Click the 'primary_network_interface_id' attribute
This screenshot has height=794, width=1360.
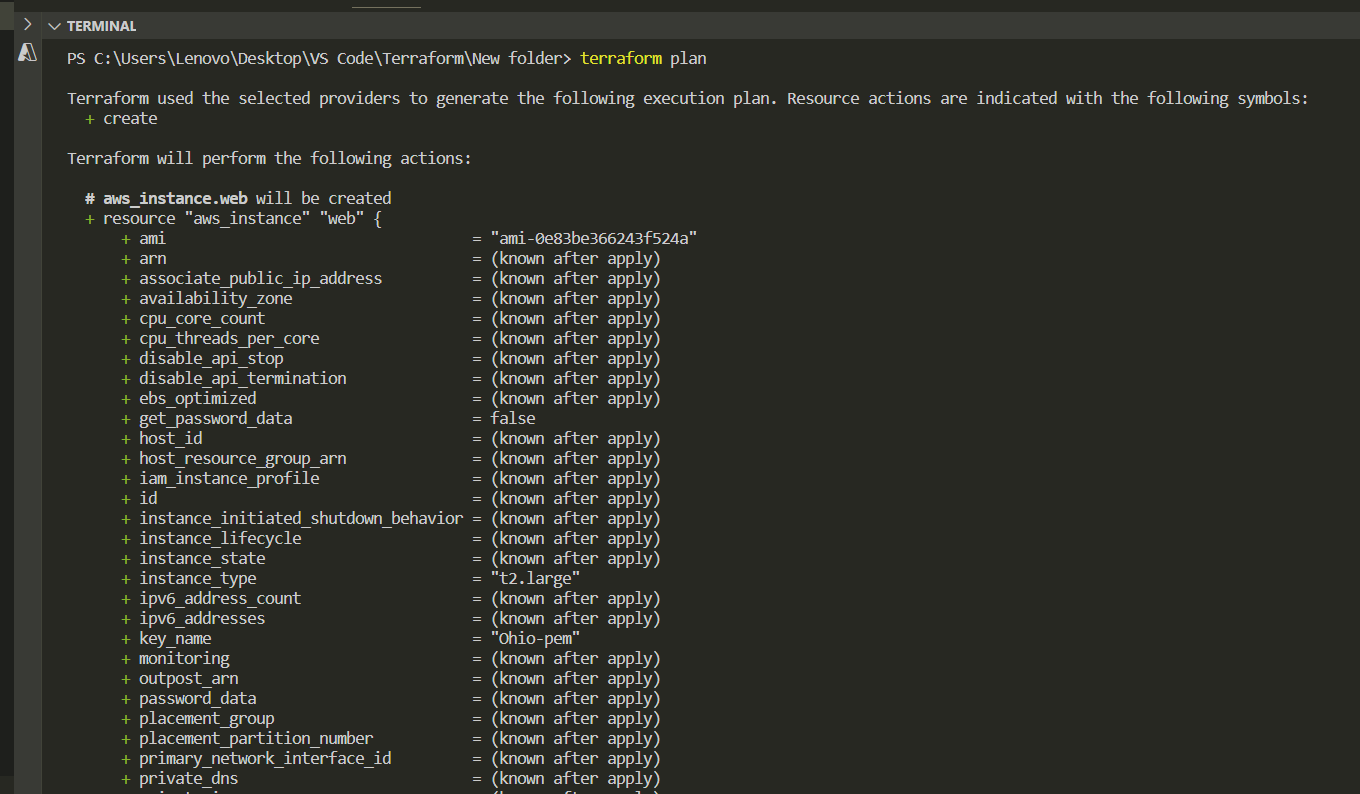tap(265, 758)
